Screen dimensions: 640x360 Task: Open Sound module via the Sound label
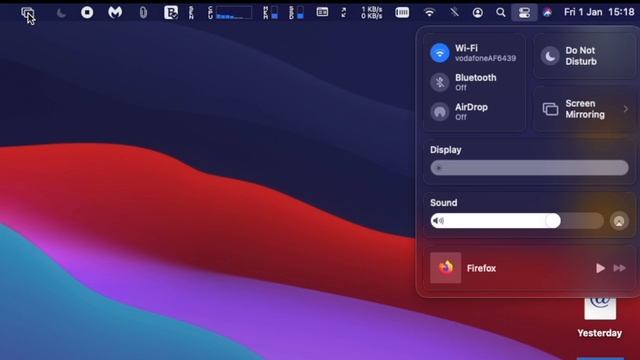[443, 202]
